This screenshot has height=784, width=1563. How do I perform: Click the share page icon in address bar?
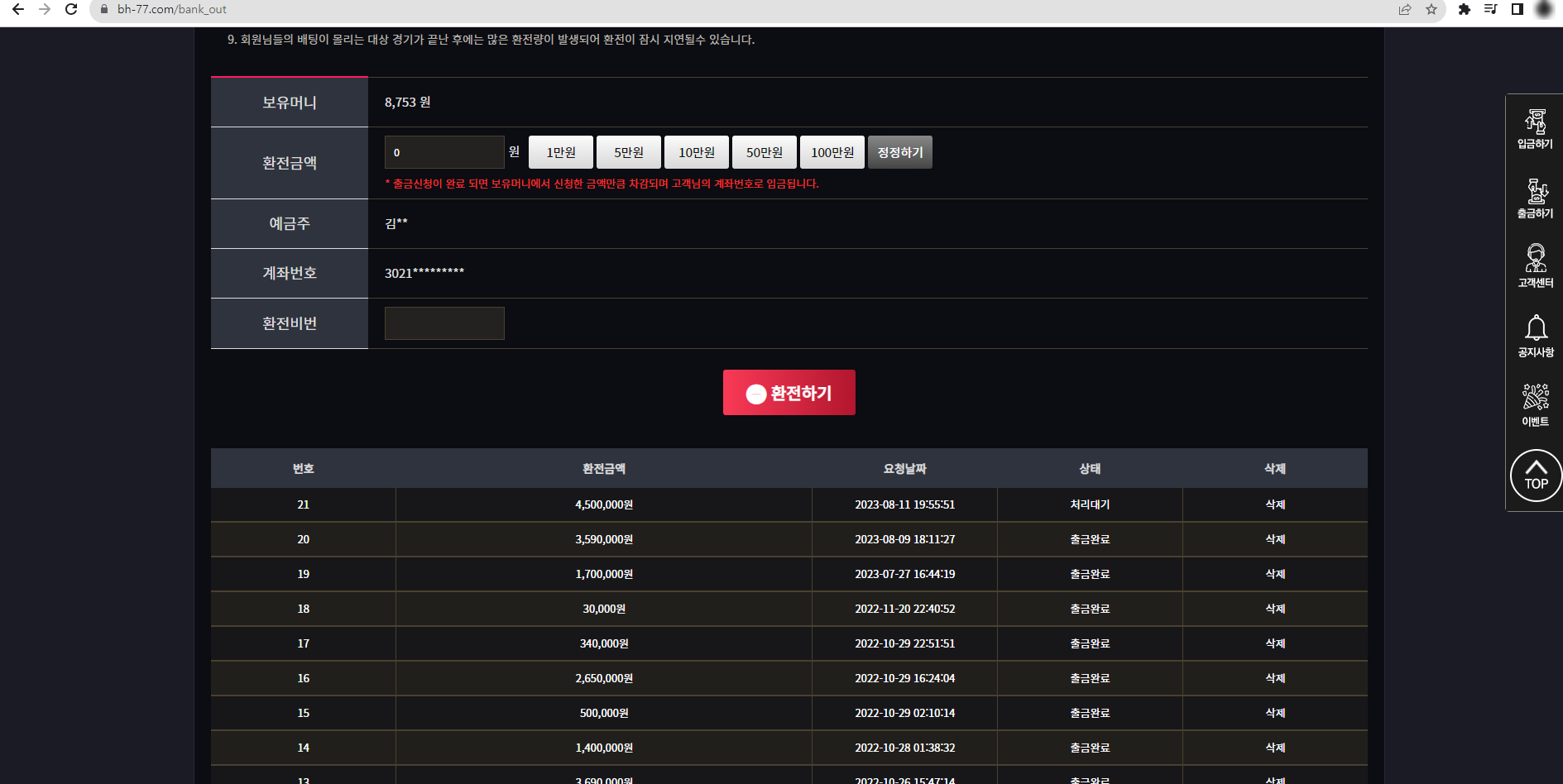(1405, 9)
